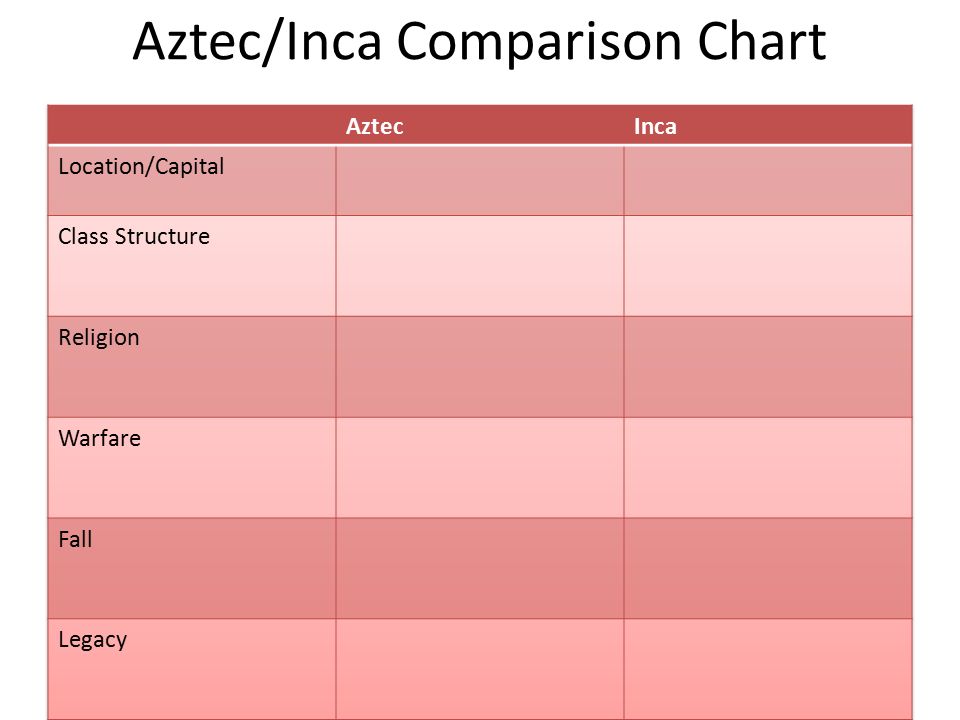Select the Aztec Warfare cell
The image size is (960, 720).
click(x=480, y=468)
